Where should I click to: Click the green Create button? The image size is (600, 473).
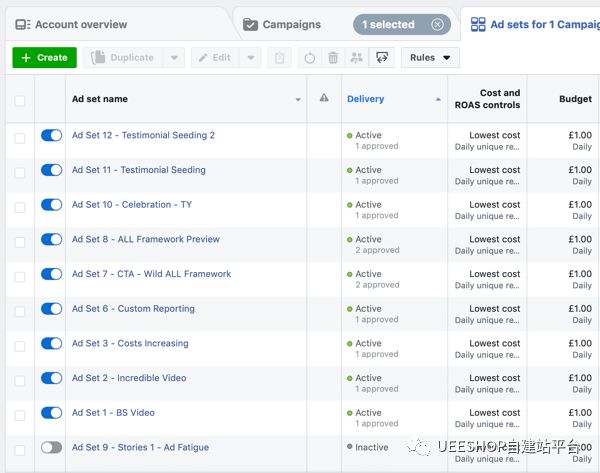click(43, 58)
